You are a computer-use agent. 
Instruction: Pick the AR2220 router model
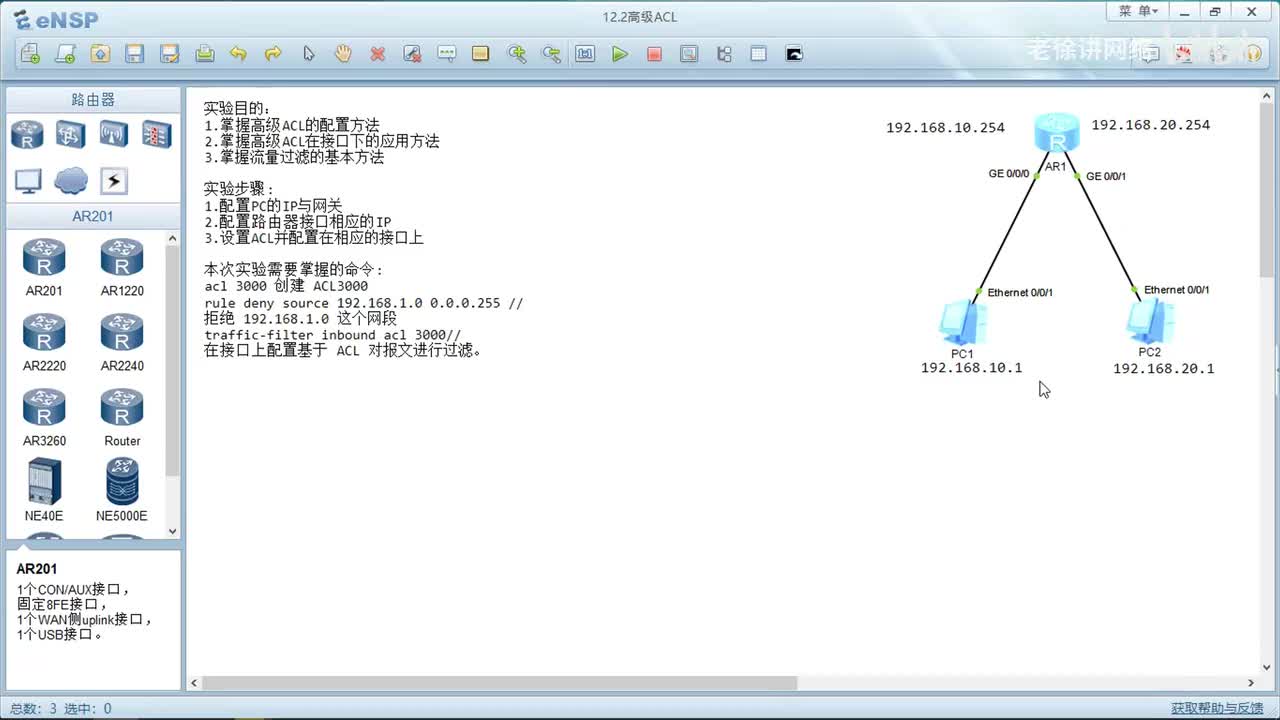44,342
